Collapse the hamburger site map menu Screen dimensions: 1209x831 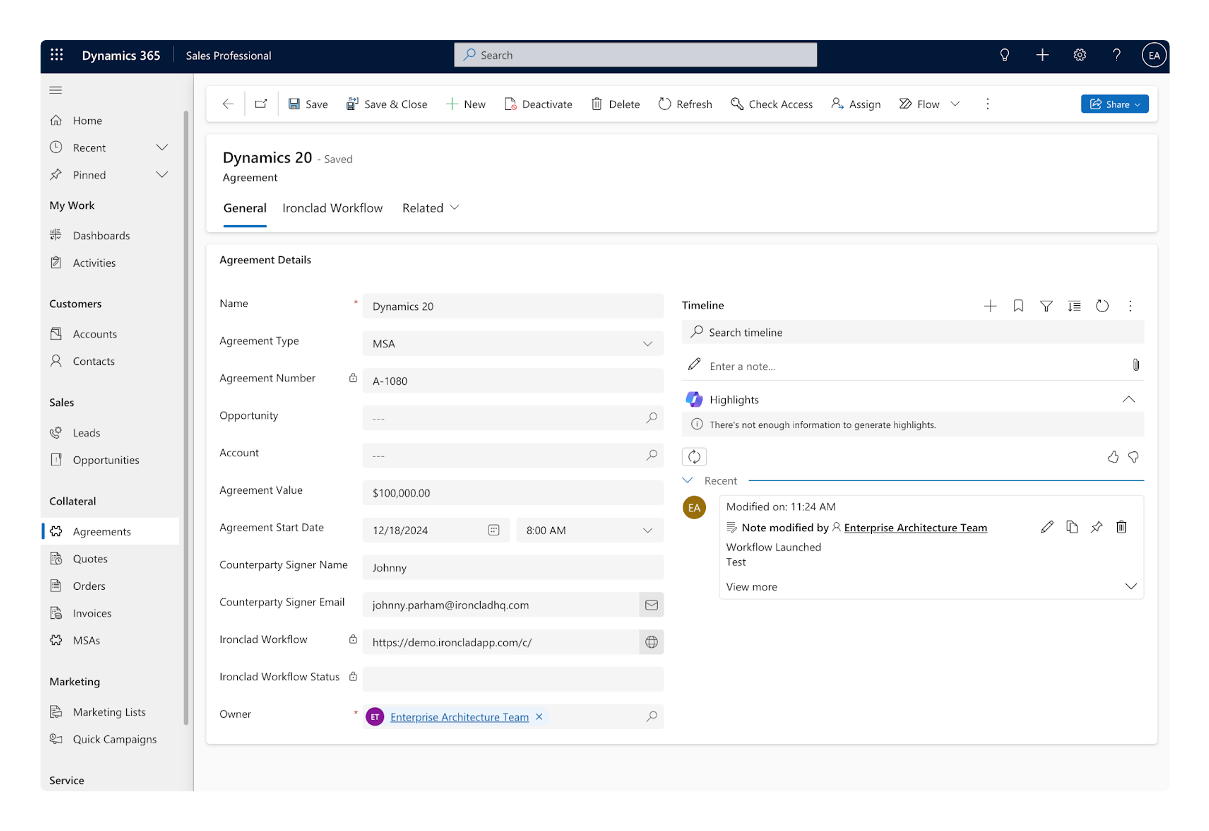pyautogui.click(x=56, y=90)
